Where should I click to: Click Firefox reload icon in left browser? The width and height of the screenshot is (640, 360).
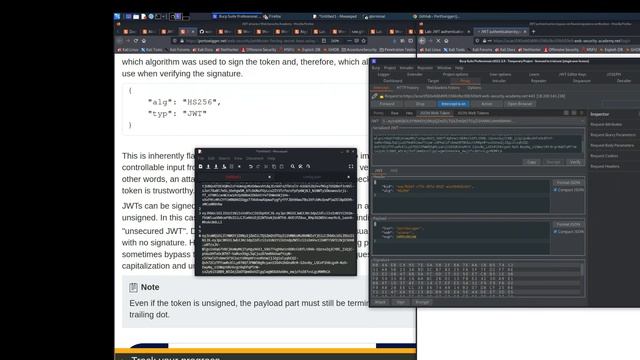click(x=136, y=41)
